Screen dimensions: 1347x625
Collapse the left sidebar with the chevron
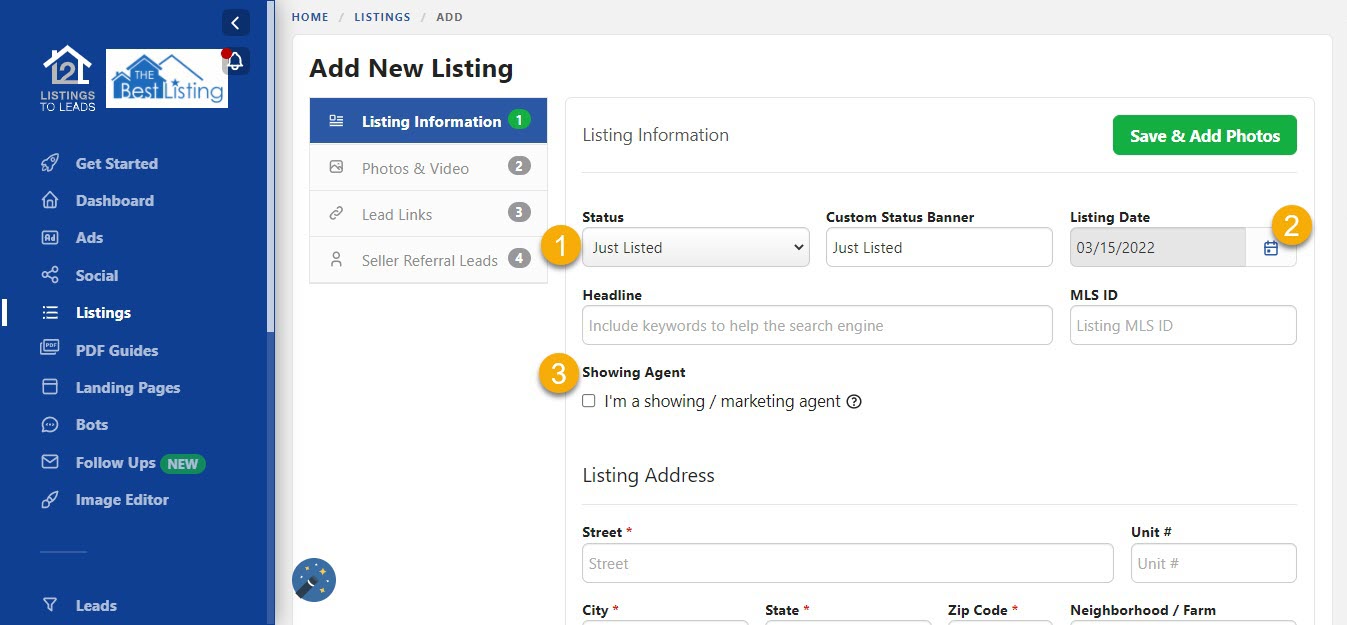235,22
